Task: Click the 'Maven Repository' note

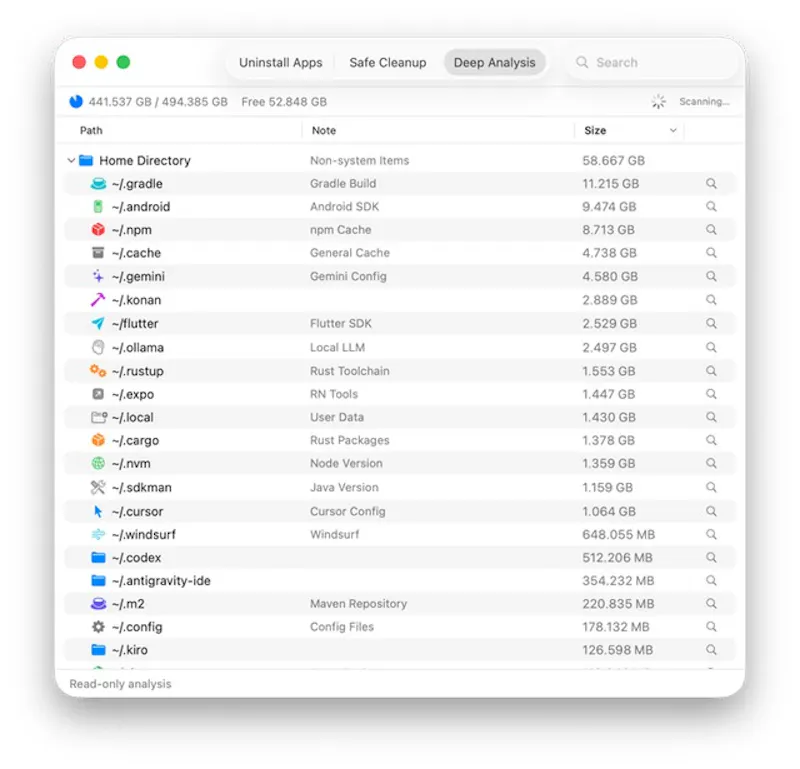Action: tap(358, 604)
